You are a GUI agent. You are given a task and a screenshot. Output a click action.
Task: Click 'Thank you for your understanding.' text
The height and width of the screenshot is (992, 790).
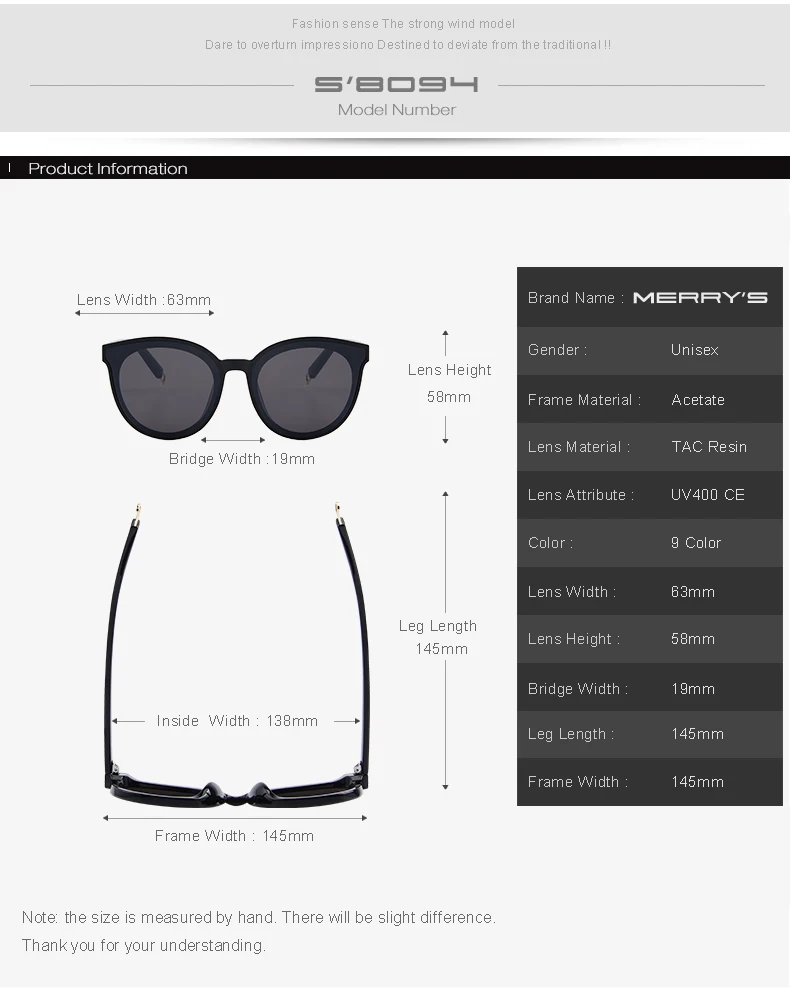click(144, 945)
